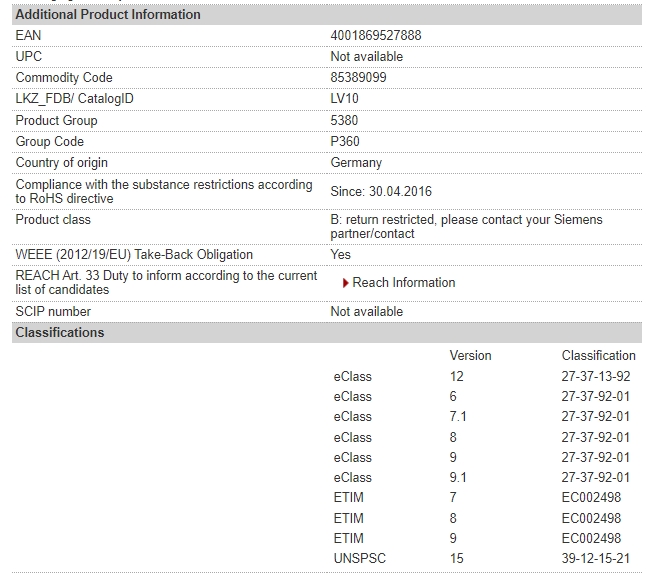Viewport: 655px width, 577px height.
Task: Select the UNSPSC classification 39-12-15-21
Action: click(596, 559)
